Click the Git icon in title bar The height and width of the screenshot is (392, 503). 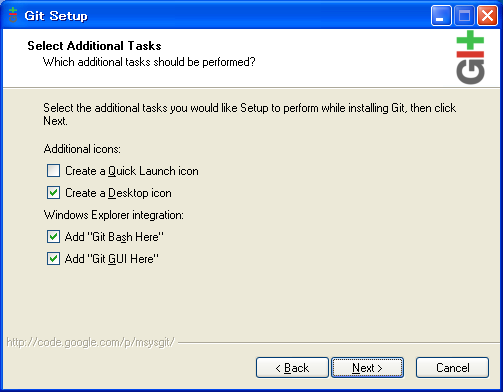pyautogui.click(x=13, y=15)
